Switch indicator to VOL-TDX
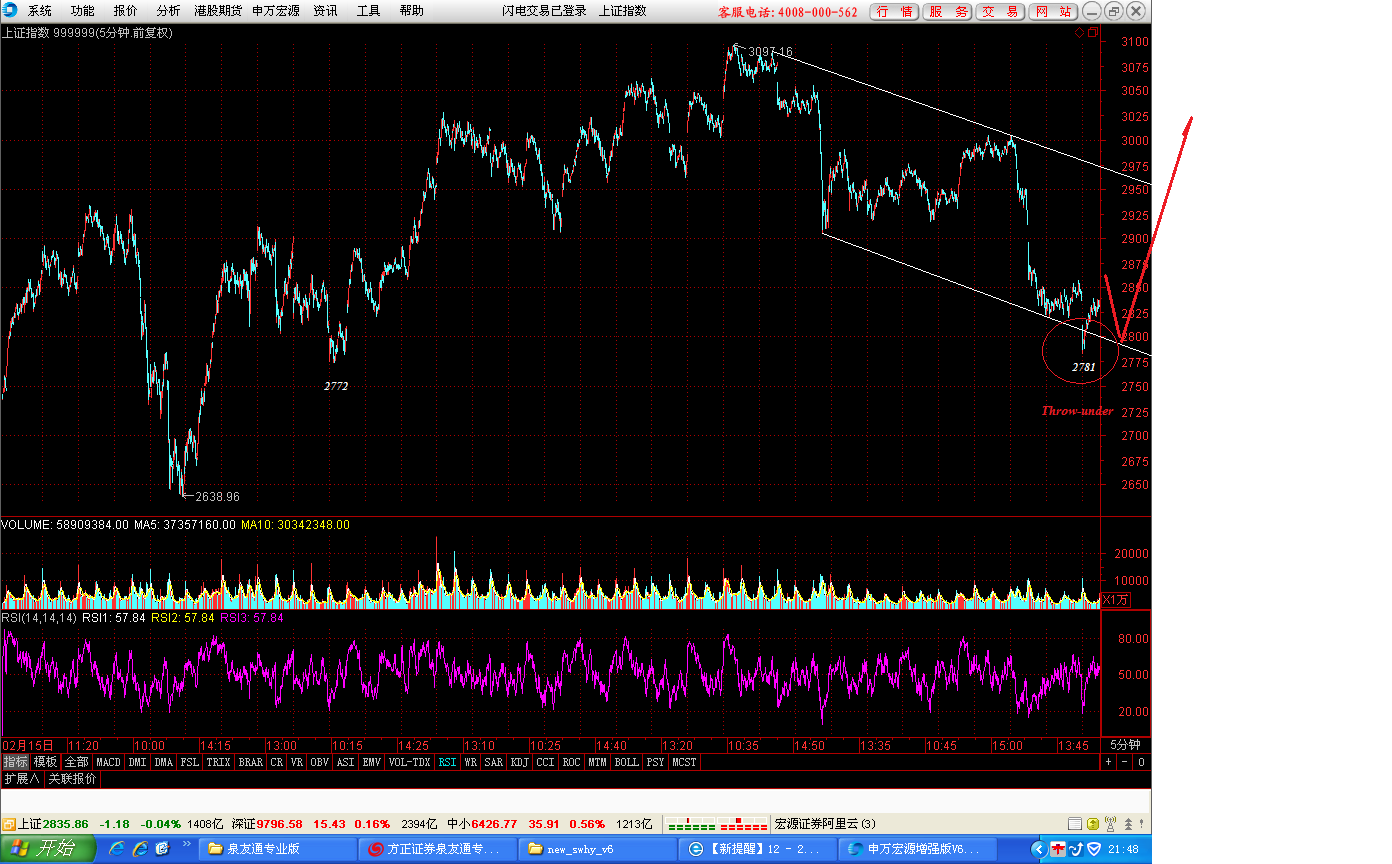Viewport: 1392px width, 864px height. point(409,762)
